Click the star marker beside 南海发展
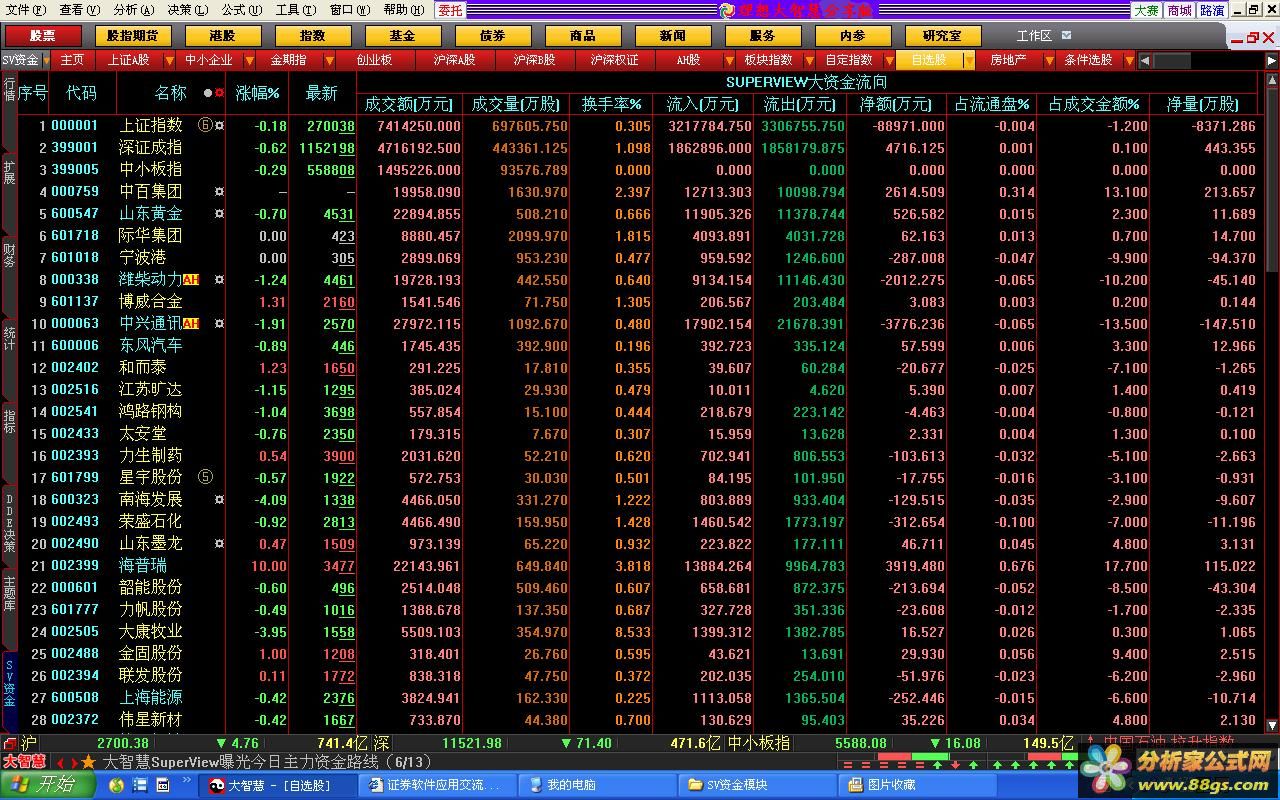 (220, 500)
